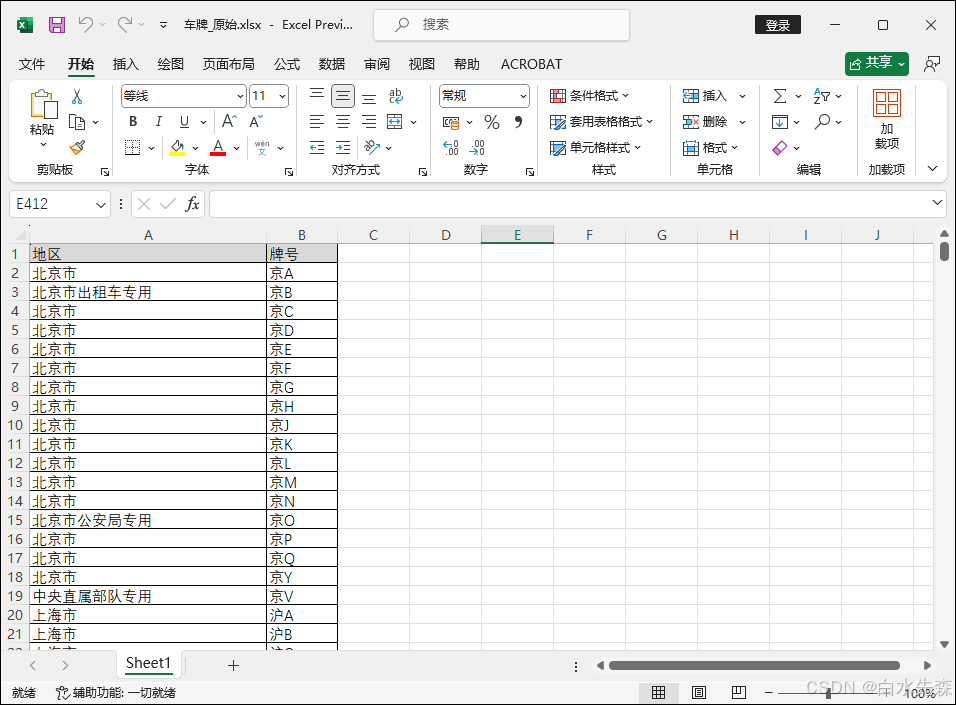Undo the last action

point(85,24)
